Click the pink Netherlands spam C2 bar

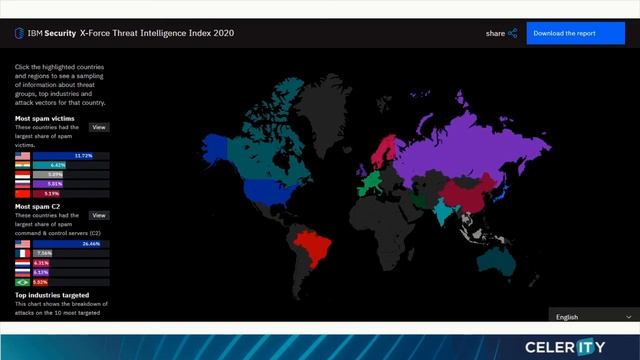[41, 263]
